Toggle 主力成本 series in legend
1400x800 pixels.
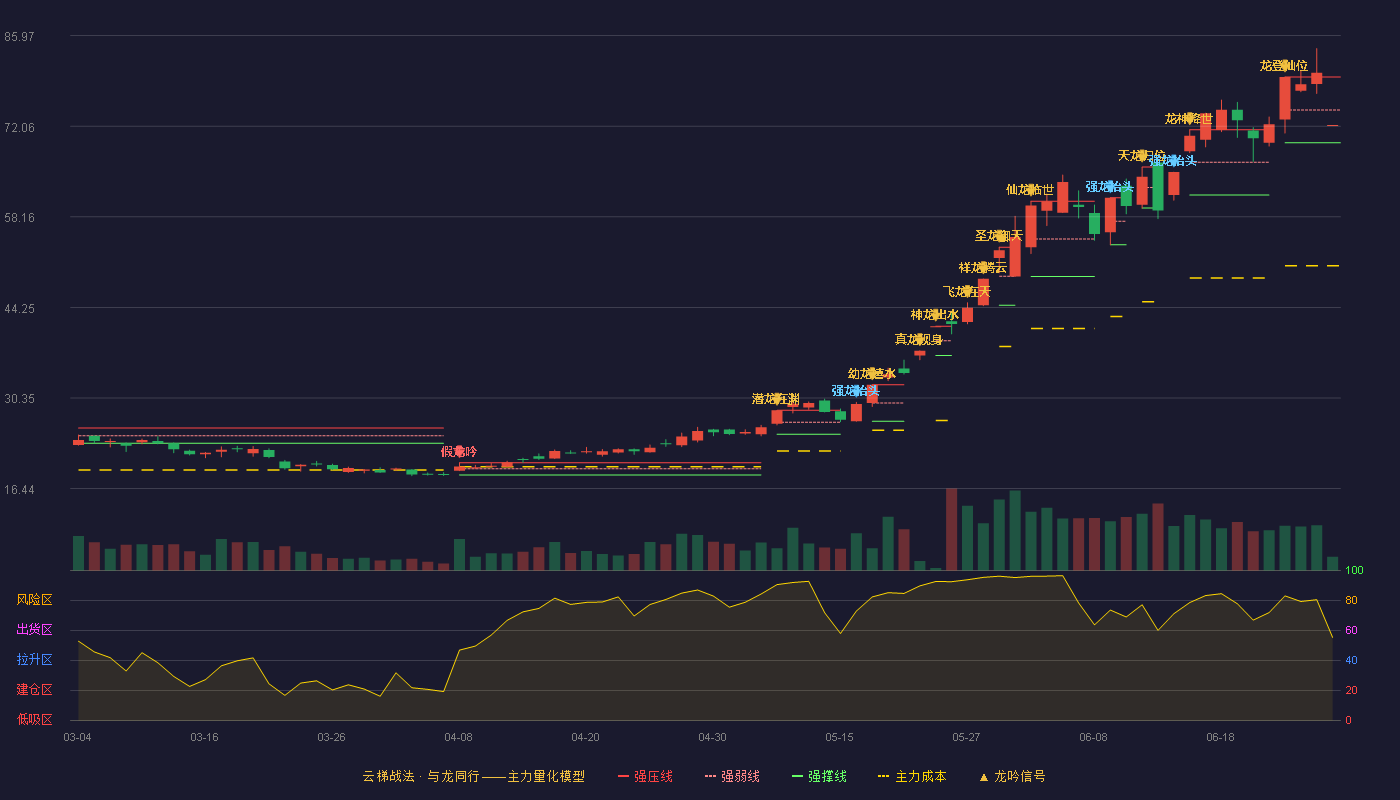click(912, 776)
